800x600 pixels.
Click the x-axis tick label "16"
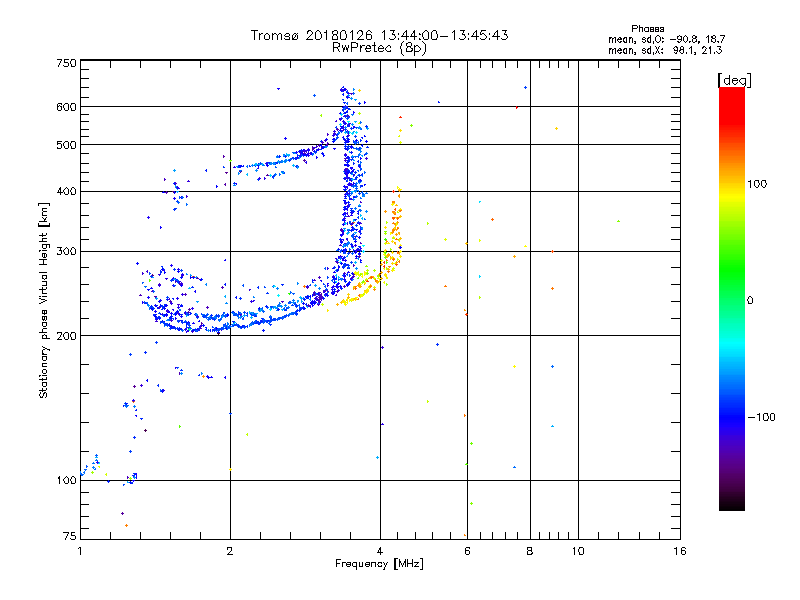tap(680, 551)
